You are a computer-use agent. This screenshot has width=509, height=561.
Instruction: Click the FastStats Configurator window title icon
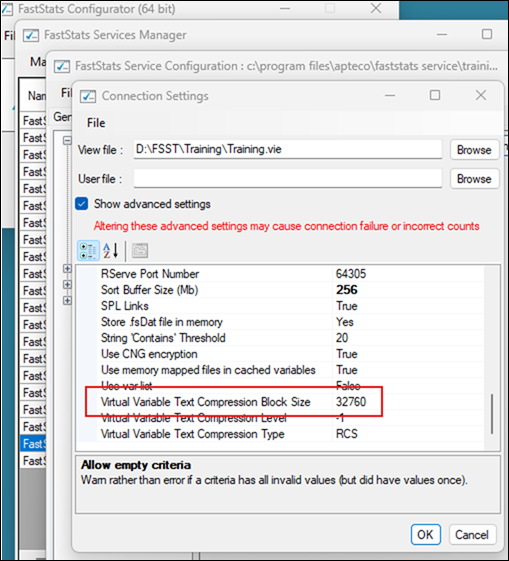pyautogui.click(x=7, y=9)
